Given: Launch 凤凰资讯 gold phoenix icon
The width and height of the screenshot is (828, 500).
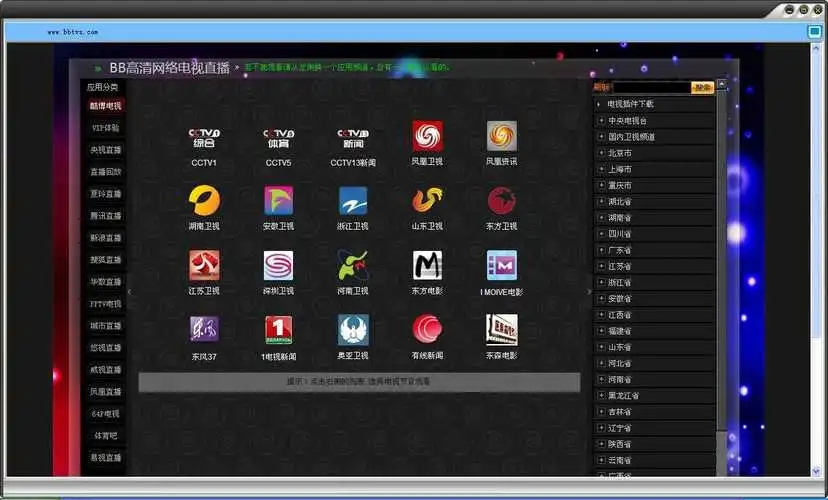Looking at the screenshot, I should point(502,136).
